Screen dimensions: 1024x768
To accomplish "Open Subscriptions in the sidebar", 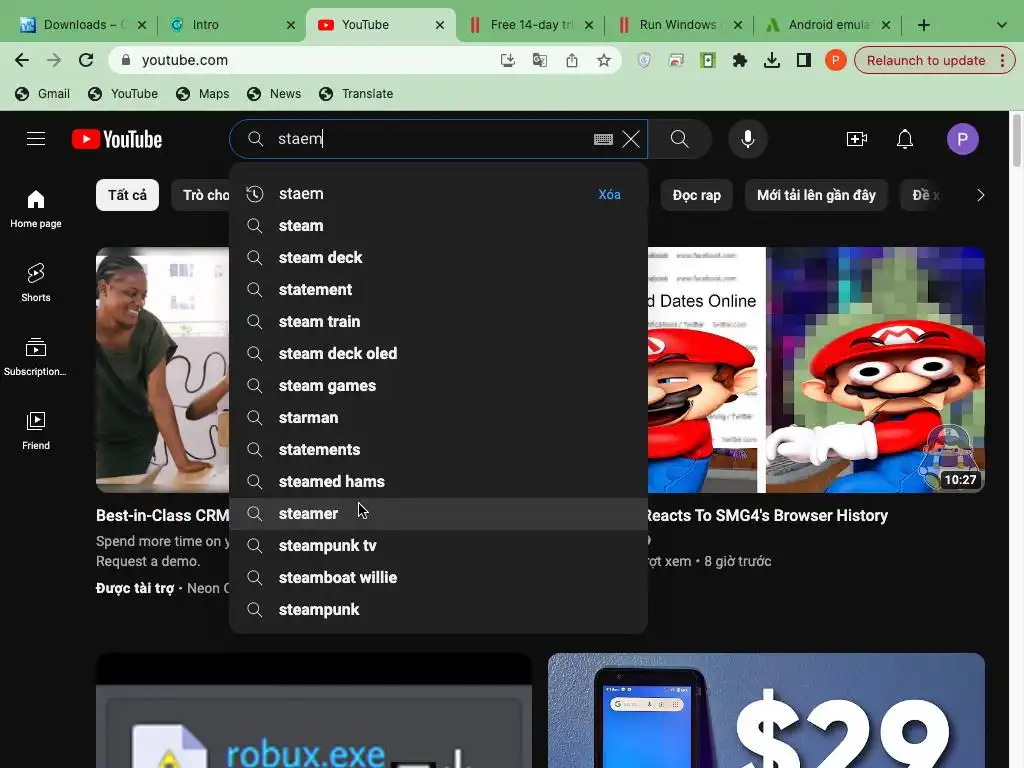I will 36,357.
